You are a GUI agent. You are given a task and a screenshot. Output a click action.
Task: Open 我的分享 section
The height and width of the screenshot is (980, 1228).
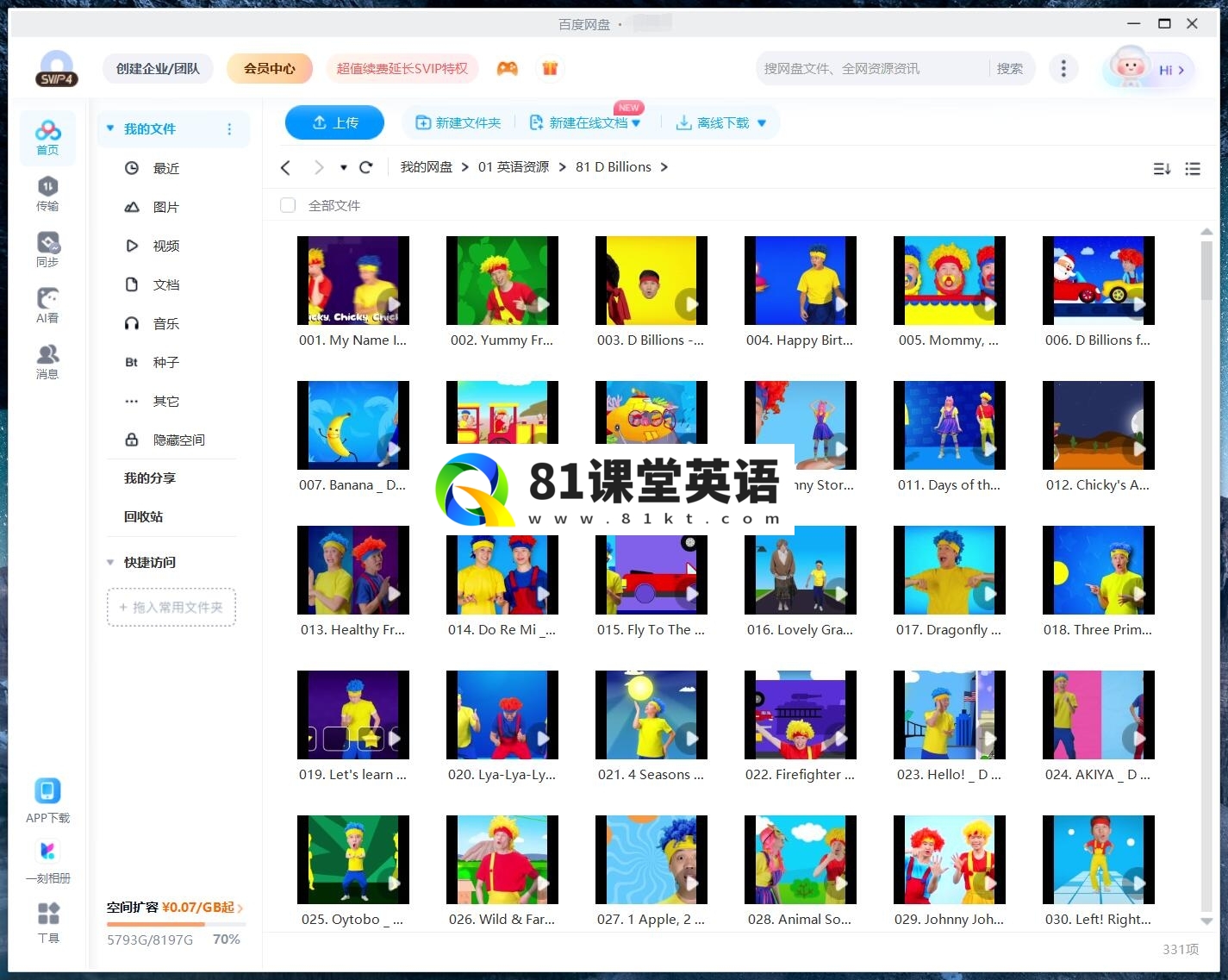149,478
